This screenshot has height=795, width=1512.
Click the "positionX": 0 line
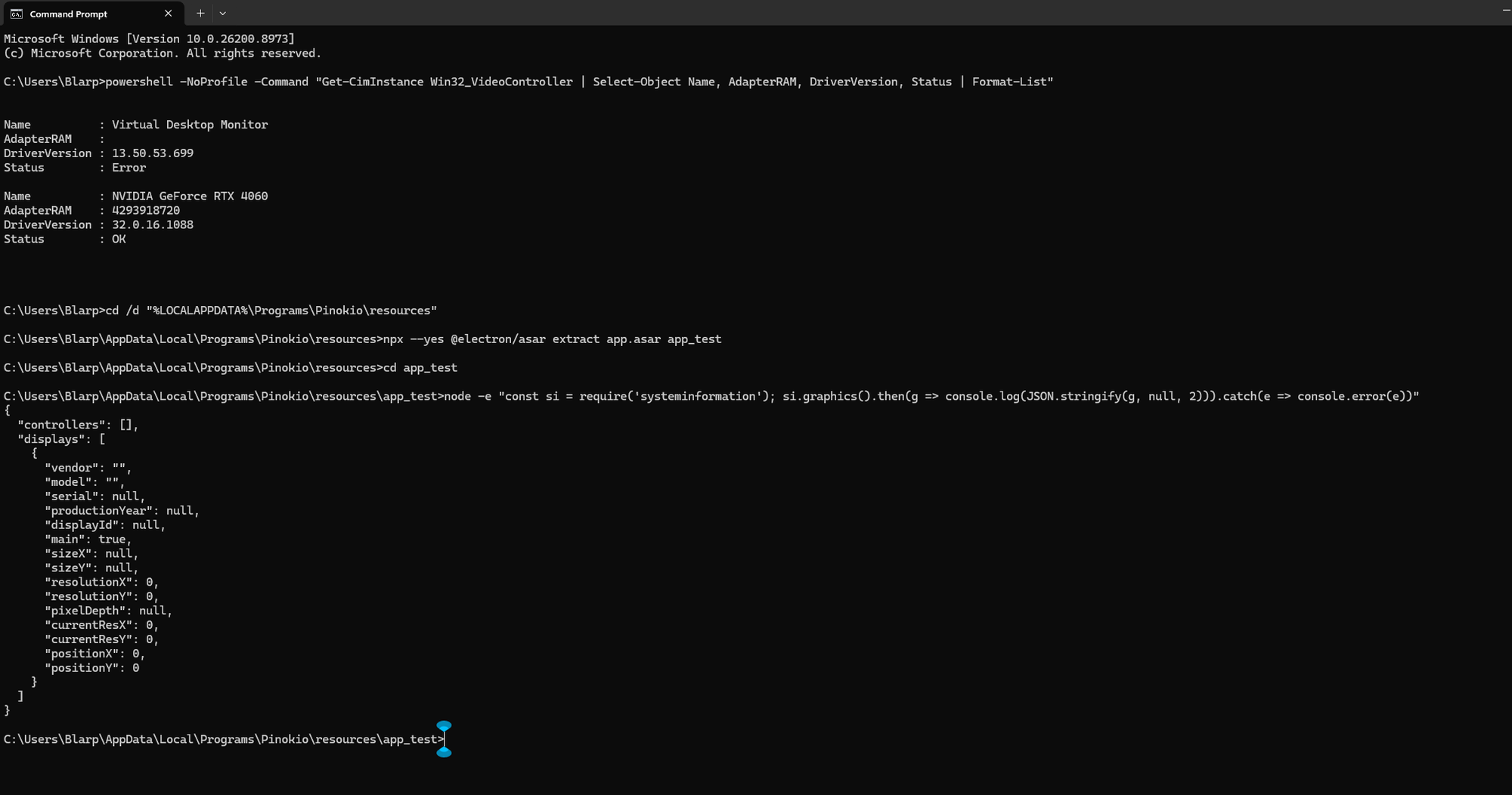[94, 654]
